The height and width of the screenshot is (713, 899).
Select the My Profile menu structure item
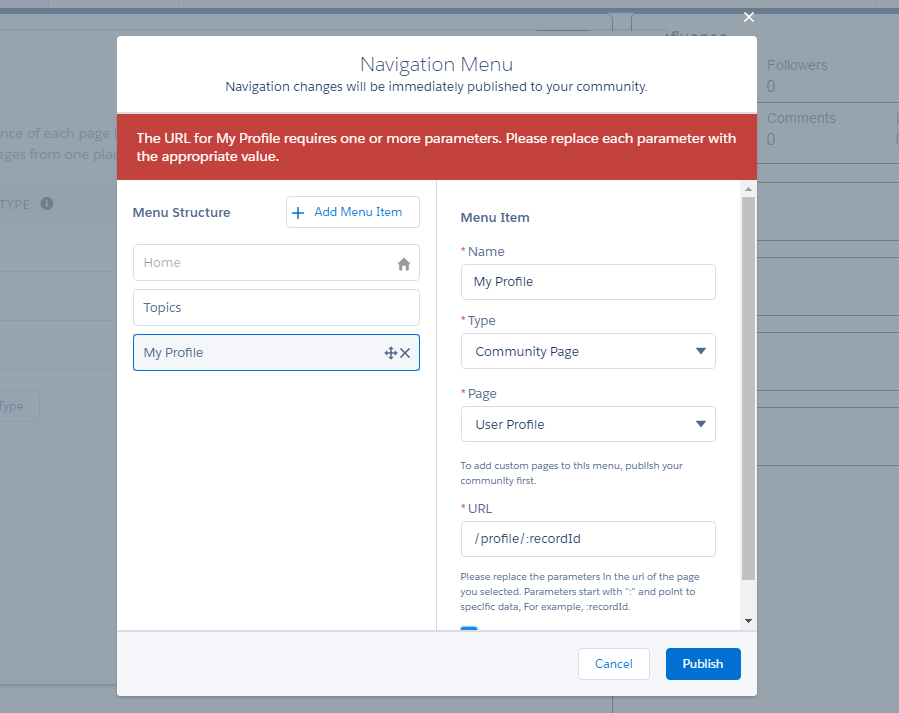coord(276,352)
